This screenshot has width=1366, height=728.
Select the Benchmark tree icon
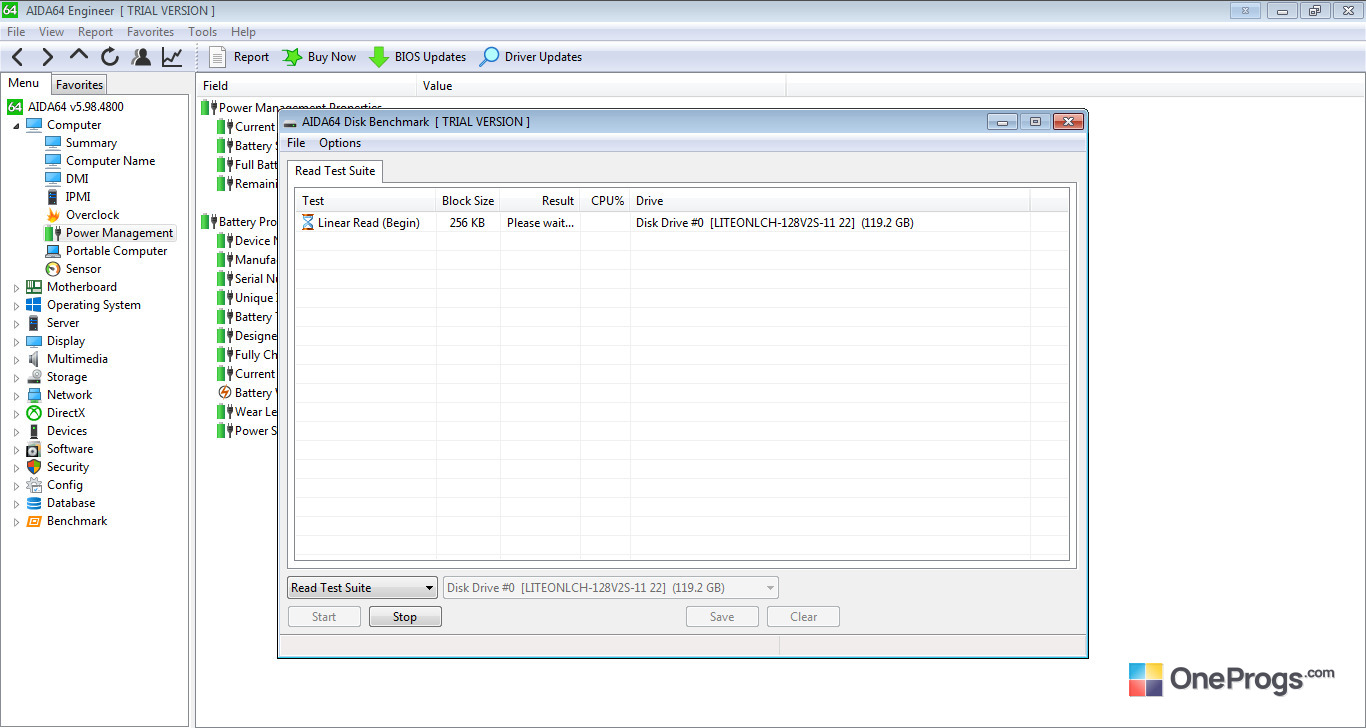coord(34,521)
